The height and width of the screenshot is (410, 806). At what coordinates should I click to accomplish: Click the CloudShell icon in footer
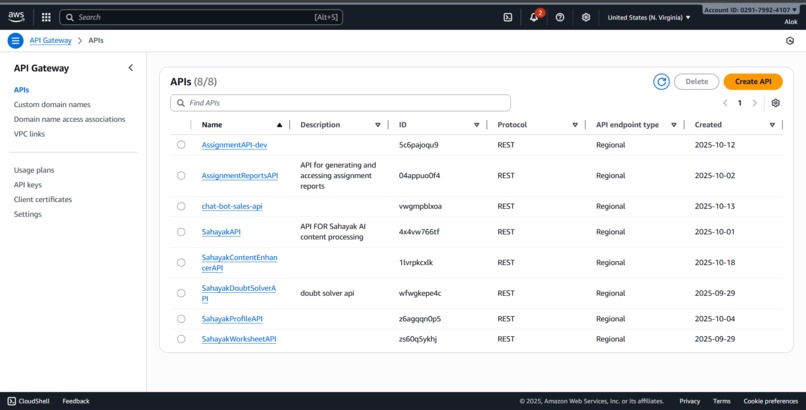point(11,401)
